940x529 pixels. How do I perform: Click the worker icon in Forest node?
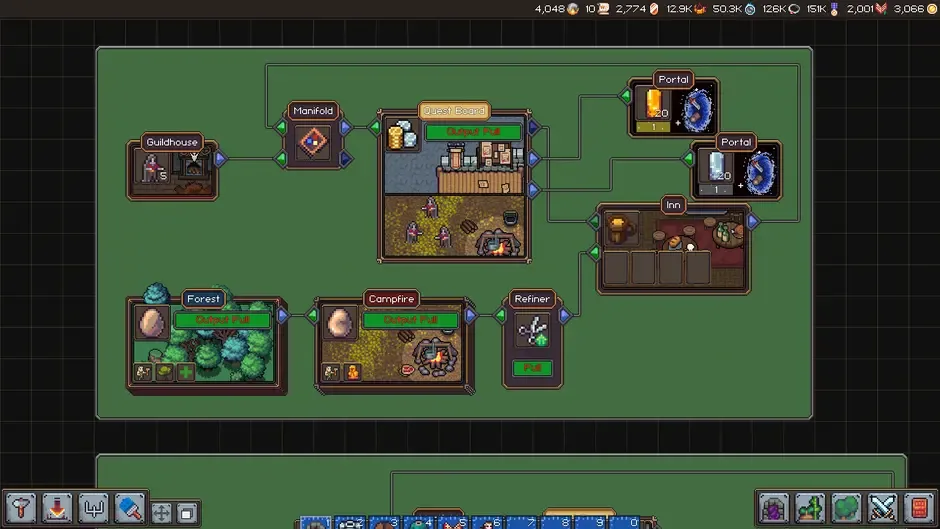click(x=143, y=372)
